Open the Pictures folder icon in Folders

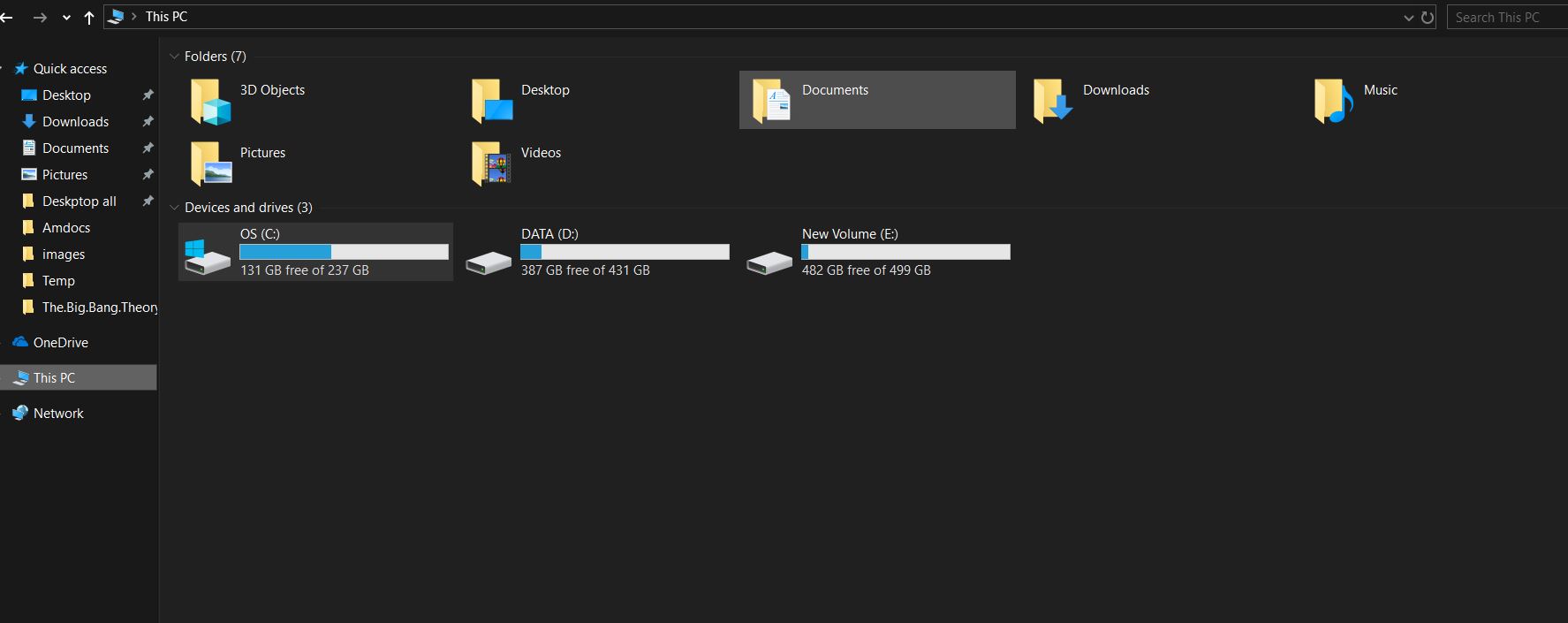pos(210,163)
